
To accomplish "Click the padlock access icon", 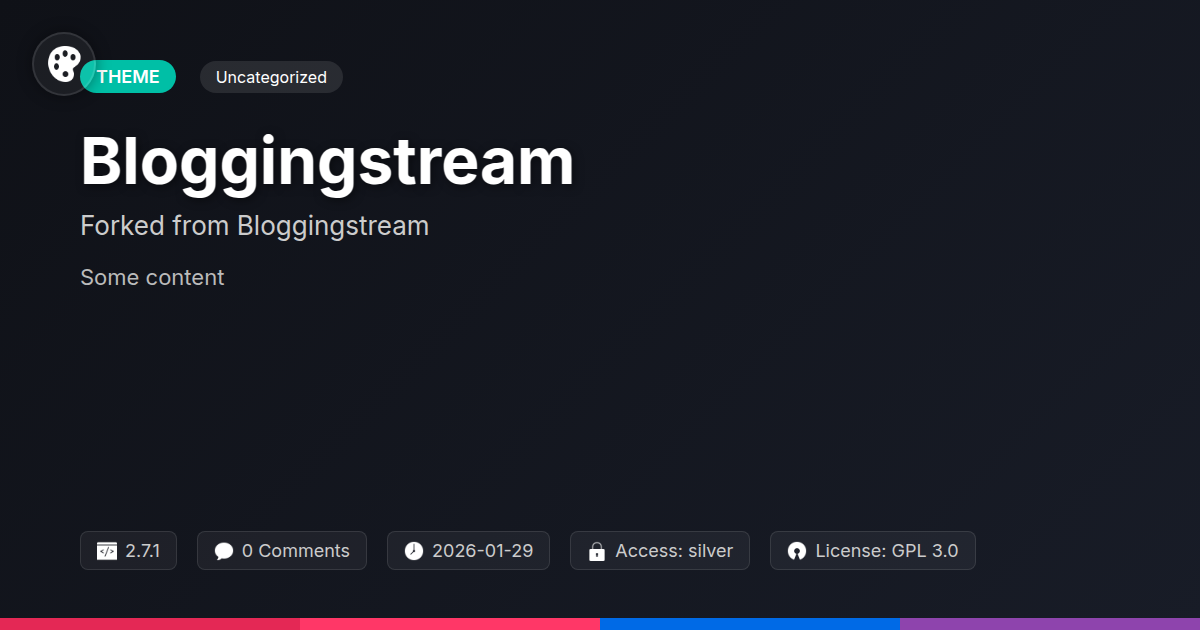I will (x=597, y=551).
